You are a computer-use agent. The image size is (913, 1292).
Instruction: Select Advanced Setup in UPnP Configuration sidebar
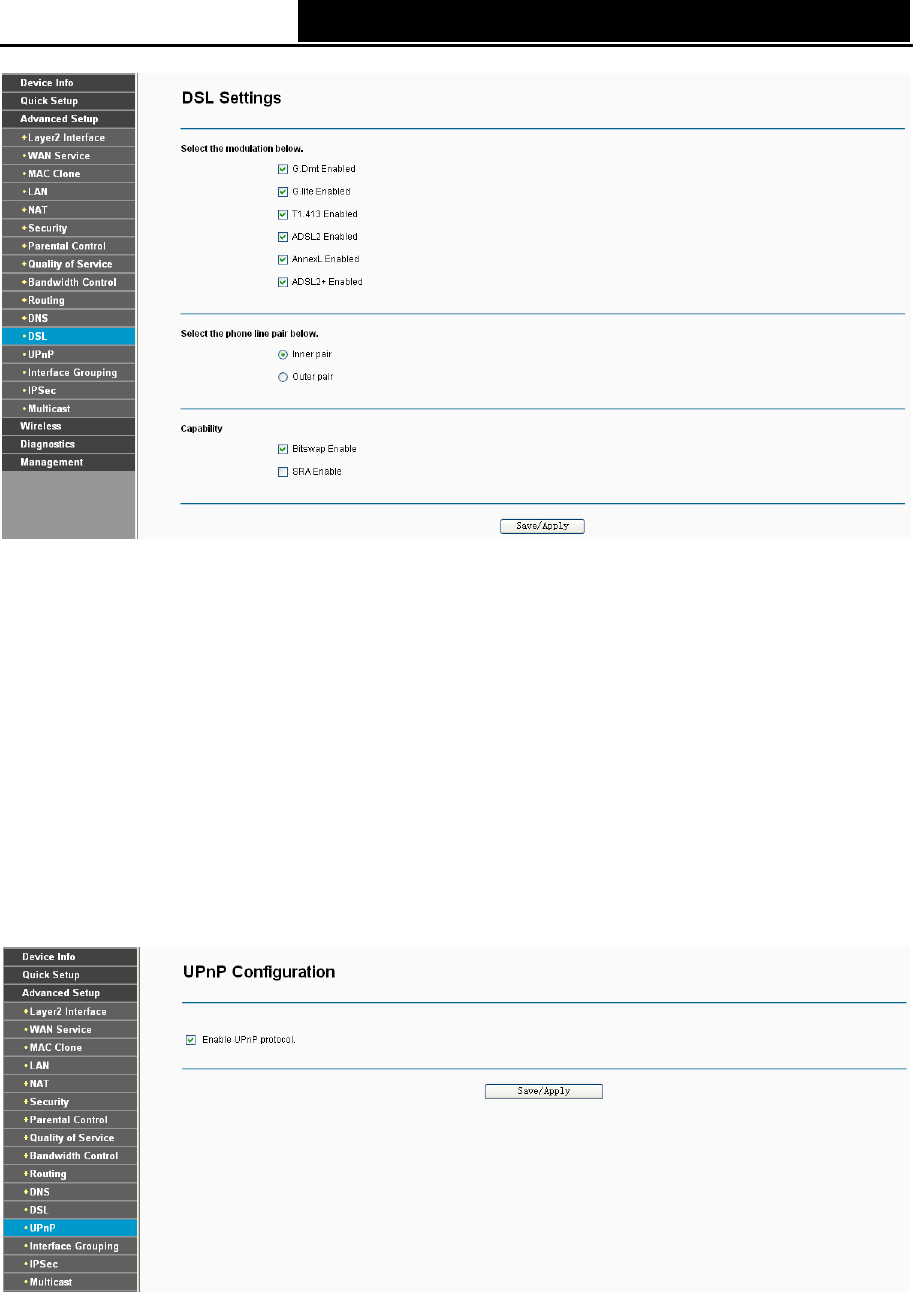pos(68,993)
